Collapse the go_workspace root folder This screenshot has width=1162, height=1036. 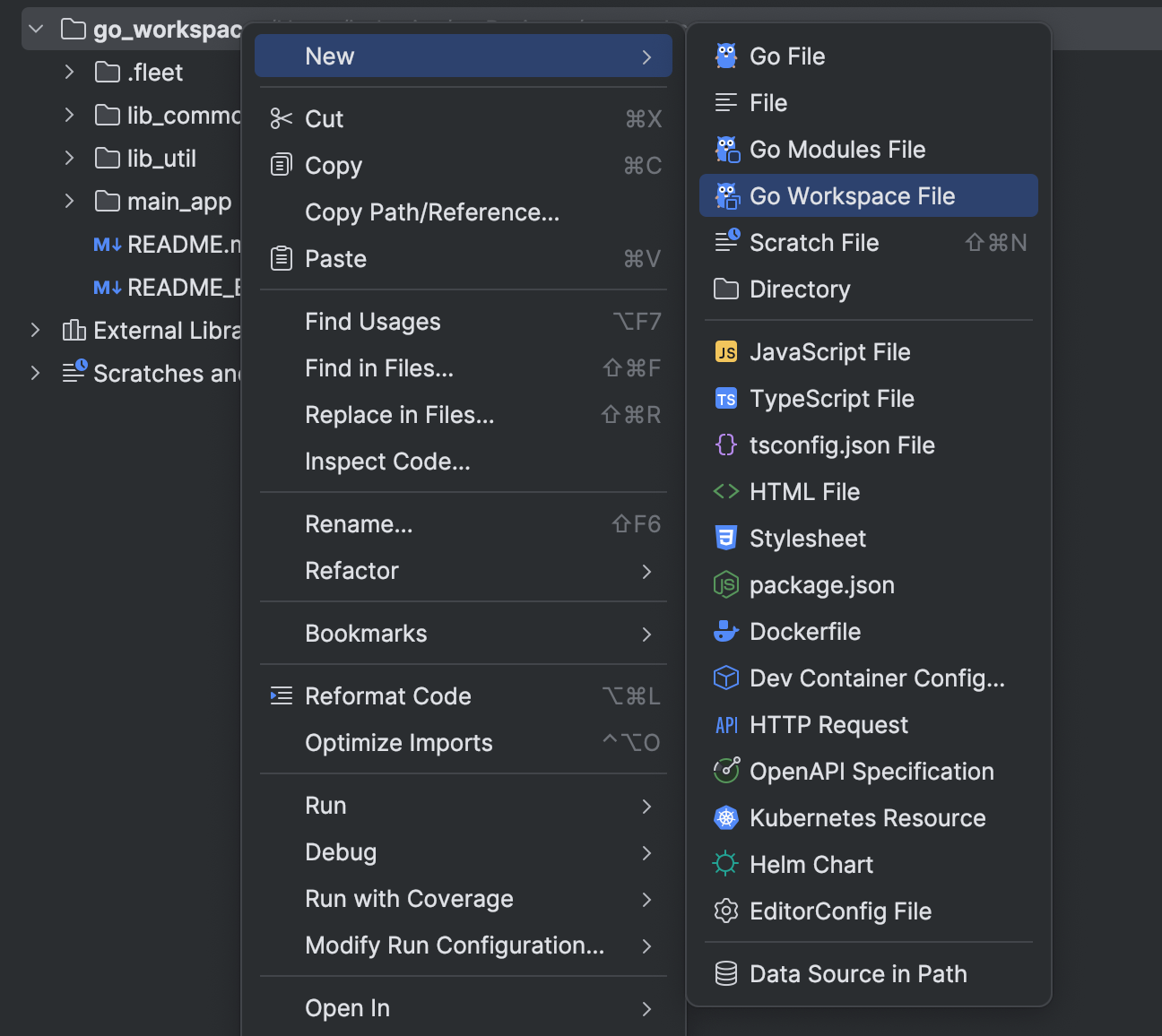click(x=34, y=28)
